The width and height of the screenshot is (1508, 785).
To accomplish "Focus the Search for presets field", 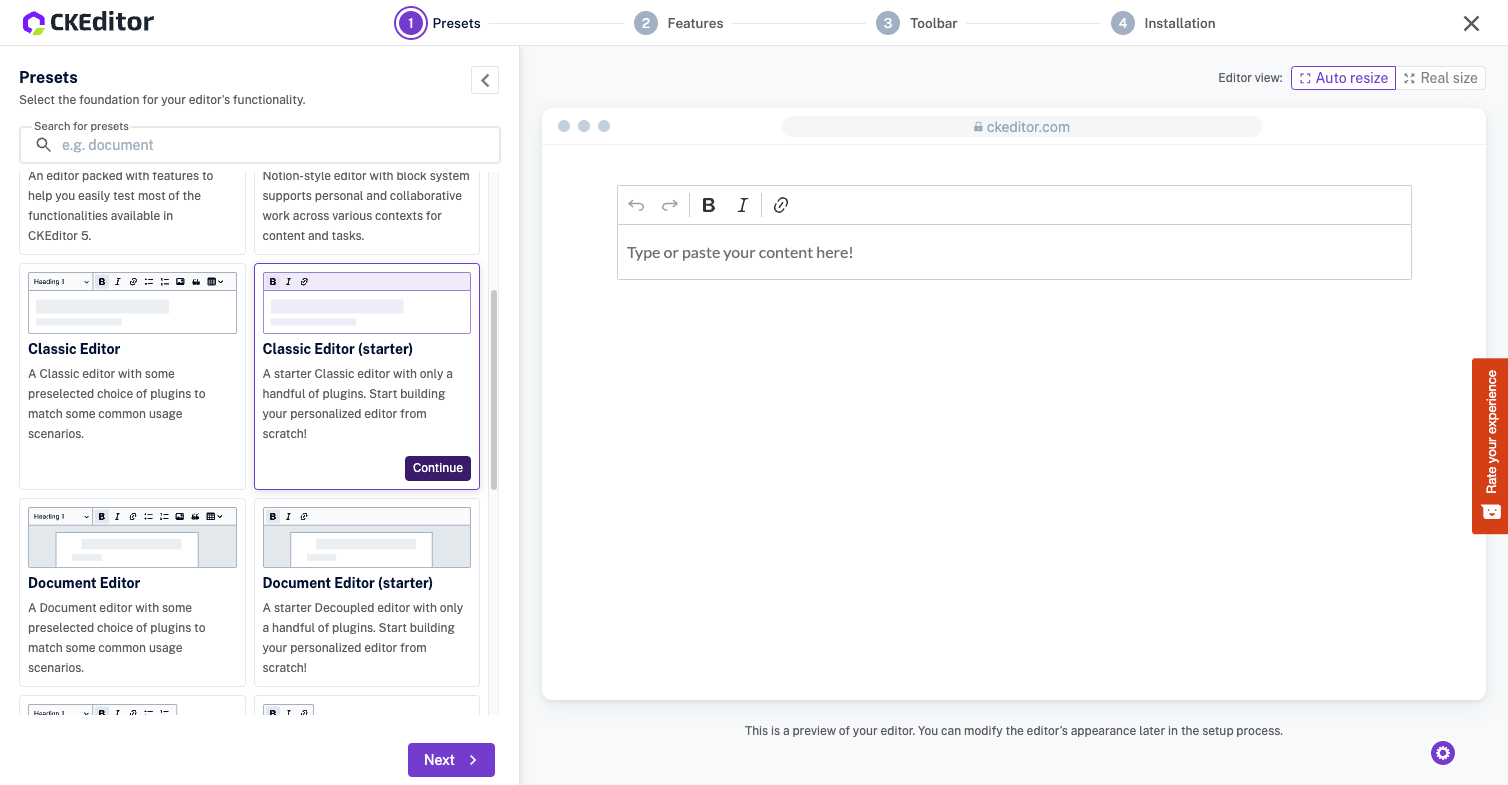I will 270,145.
